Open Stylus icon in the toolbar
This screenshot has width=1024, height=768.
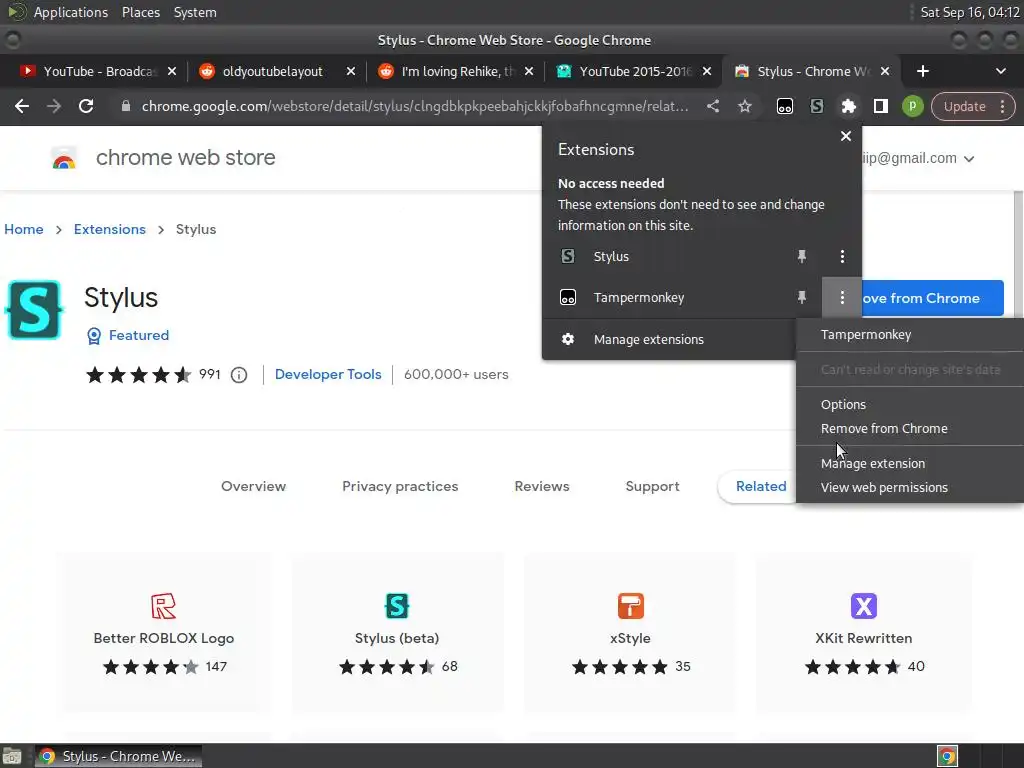click(x=816, y=106)
